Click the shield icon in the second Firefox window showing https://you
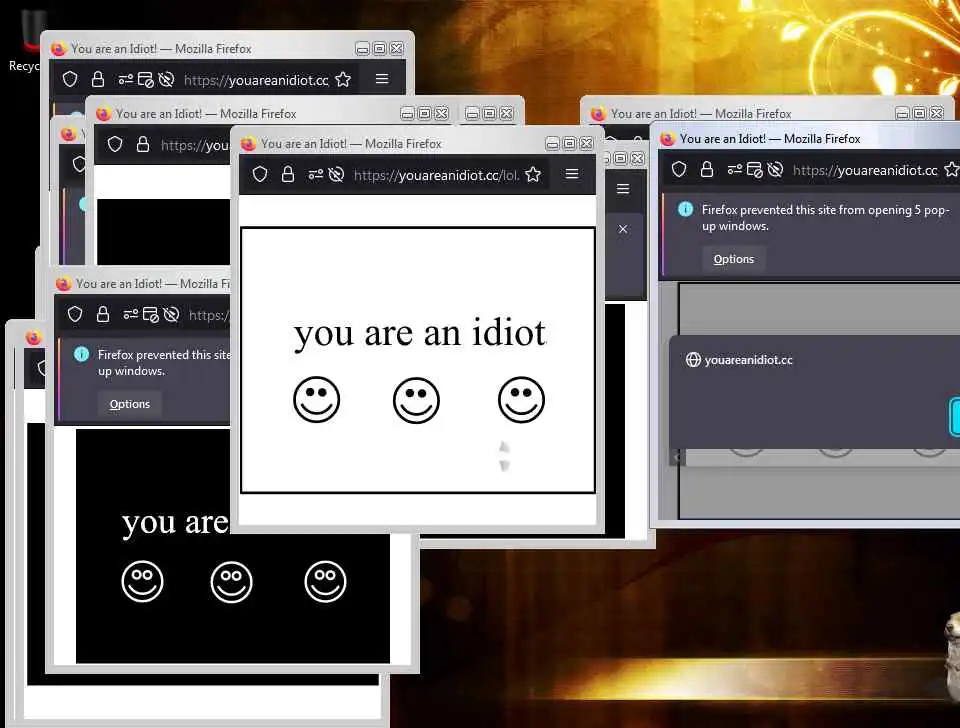The height and width of the screenshot is (728, 960). click(115, 144)
